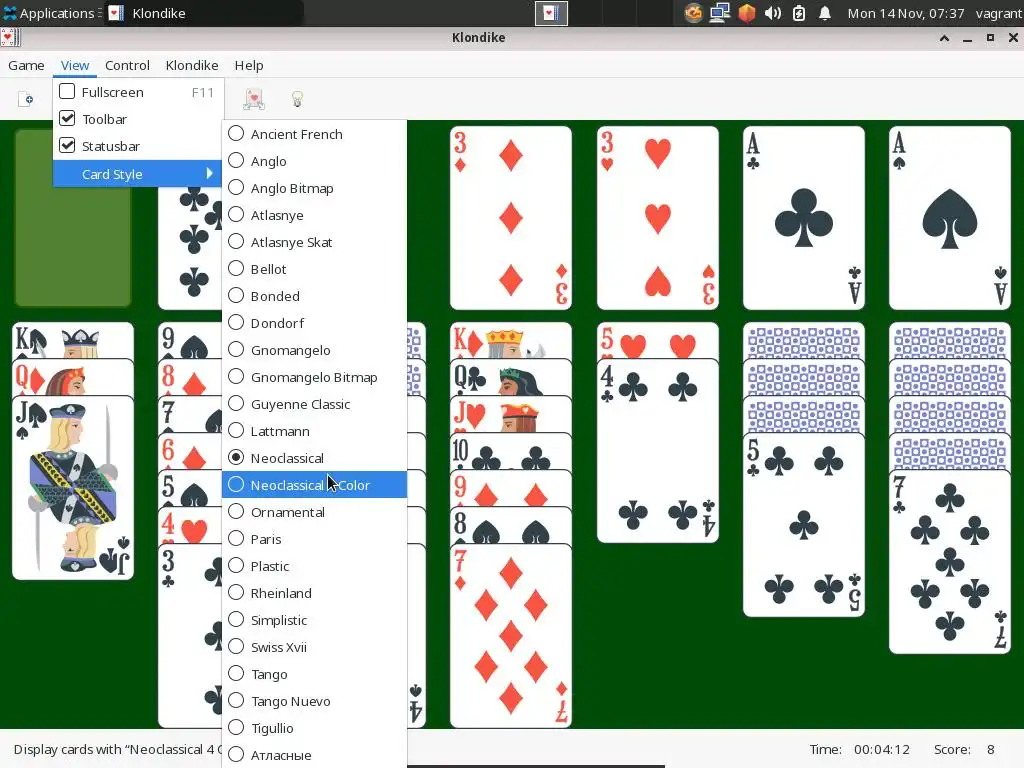Click the ace of clubs foundation card
The width and height of the screenshot is (1024, 768).
point(804,217)
